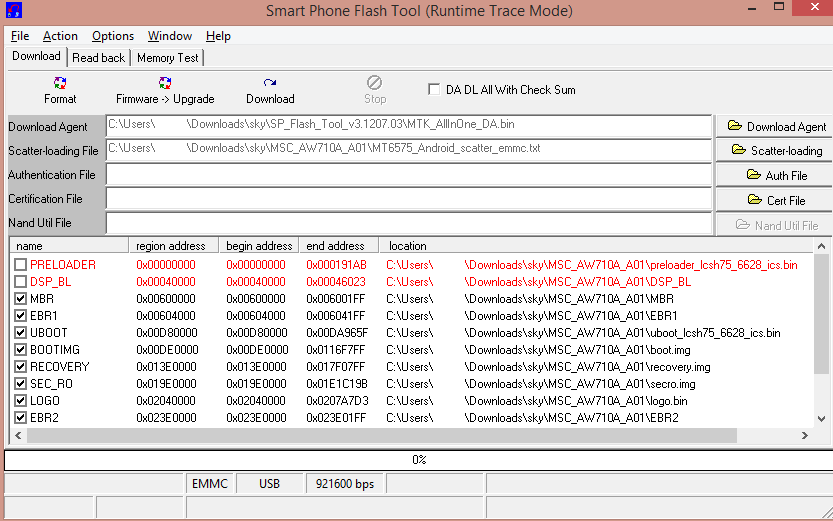Uncheck the EBR1 checkbox
The height and width of the screenshot is (521, 833).
tap(20, 315)
